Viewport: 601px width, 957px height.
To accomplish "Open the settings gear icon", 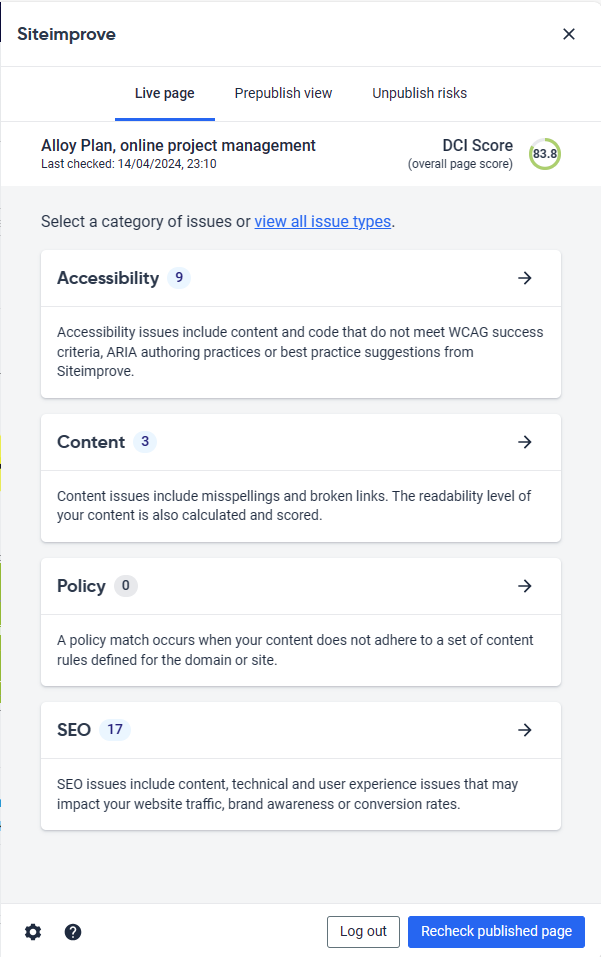I will click(33, 932).
